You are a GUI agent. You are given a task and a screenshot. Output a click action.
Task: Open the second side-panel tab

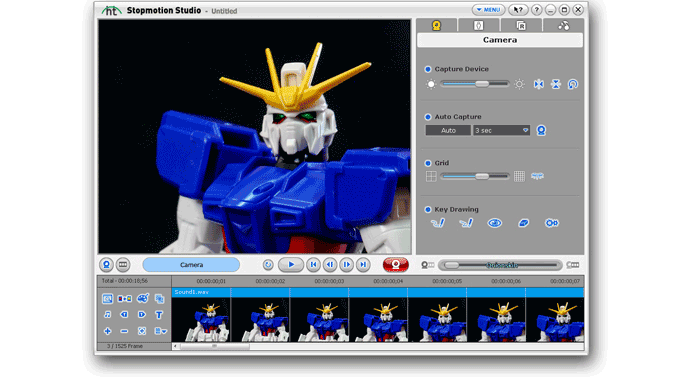tap(479, 25)
